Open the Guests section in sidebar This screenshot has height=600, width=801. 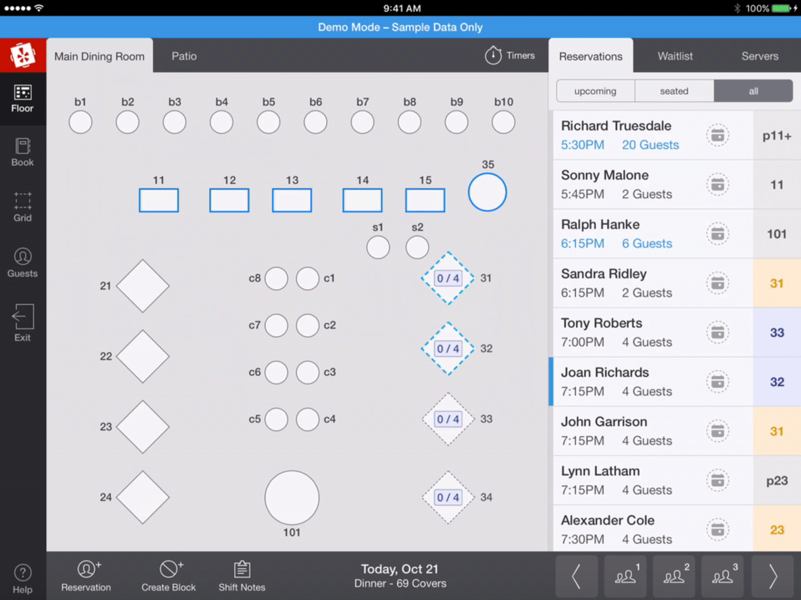[x=22, y=262]
